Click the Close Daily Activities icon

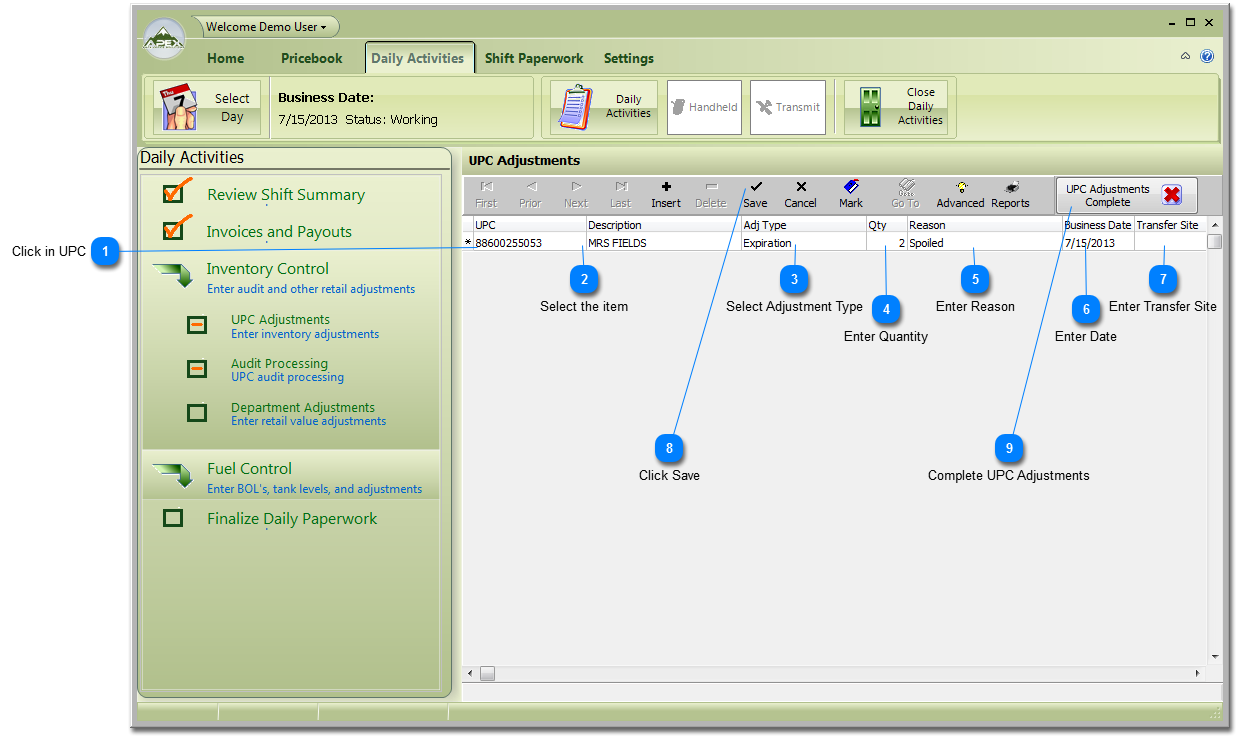(x=871, y=108)
